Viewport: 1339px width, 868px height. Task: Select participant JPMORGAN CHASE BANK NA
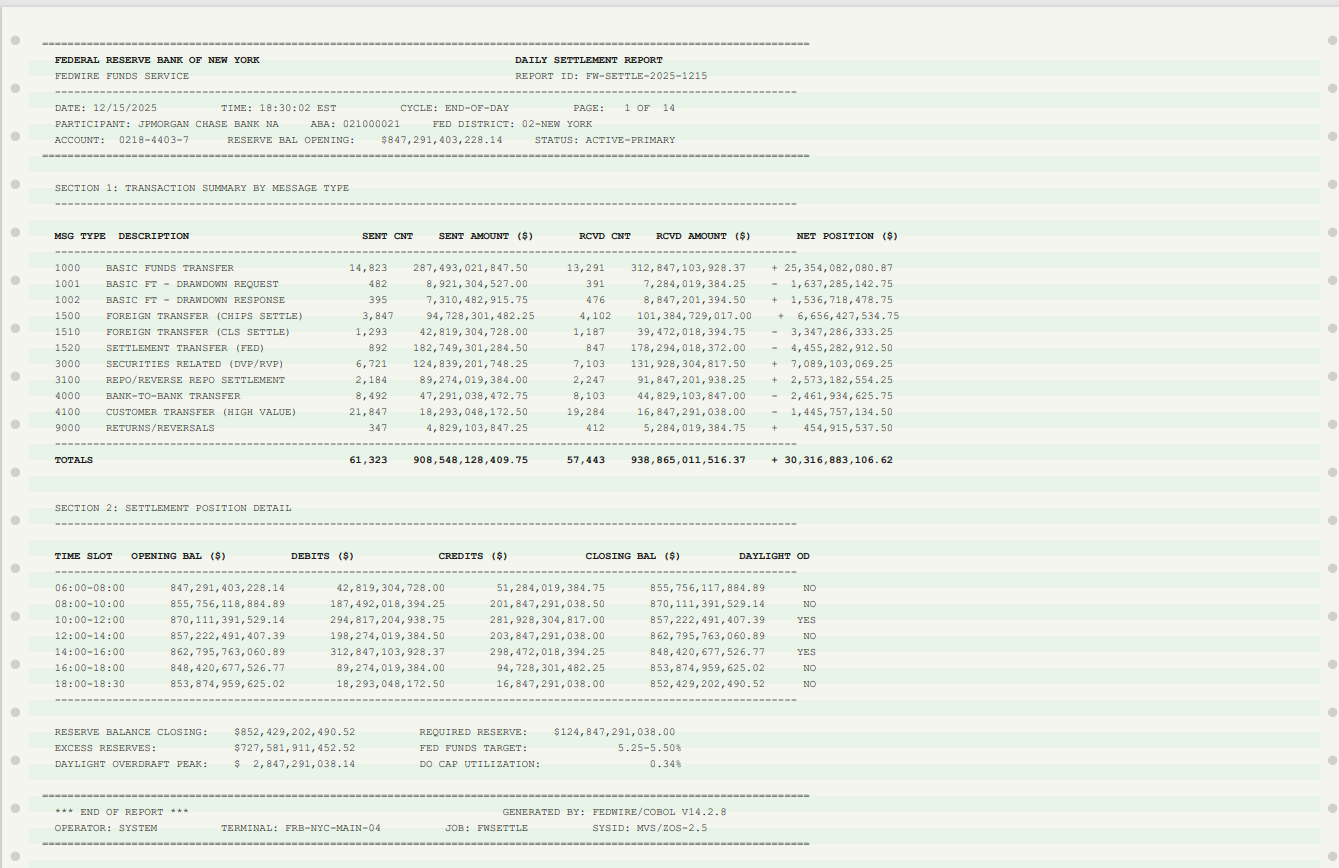tap(208, 124)
